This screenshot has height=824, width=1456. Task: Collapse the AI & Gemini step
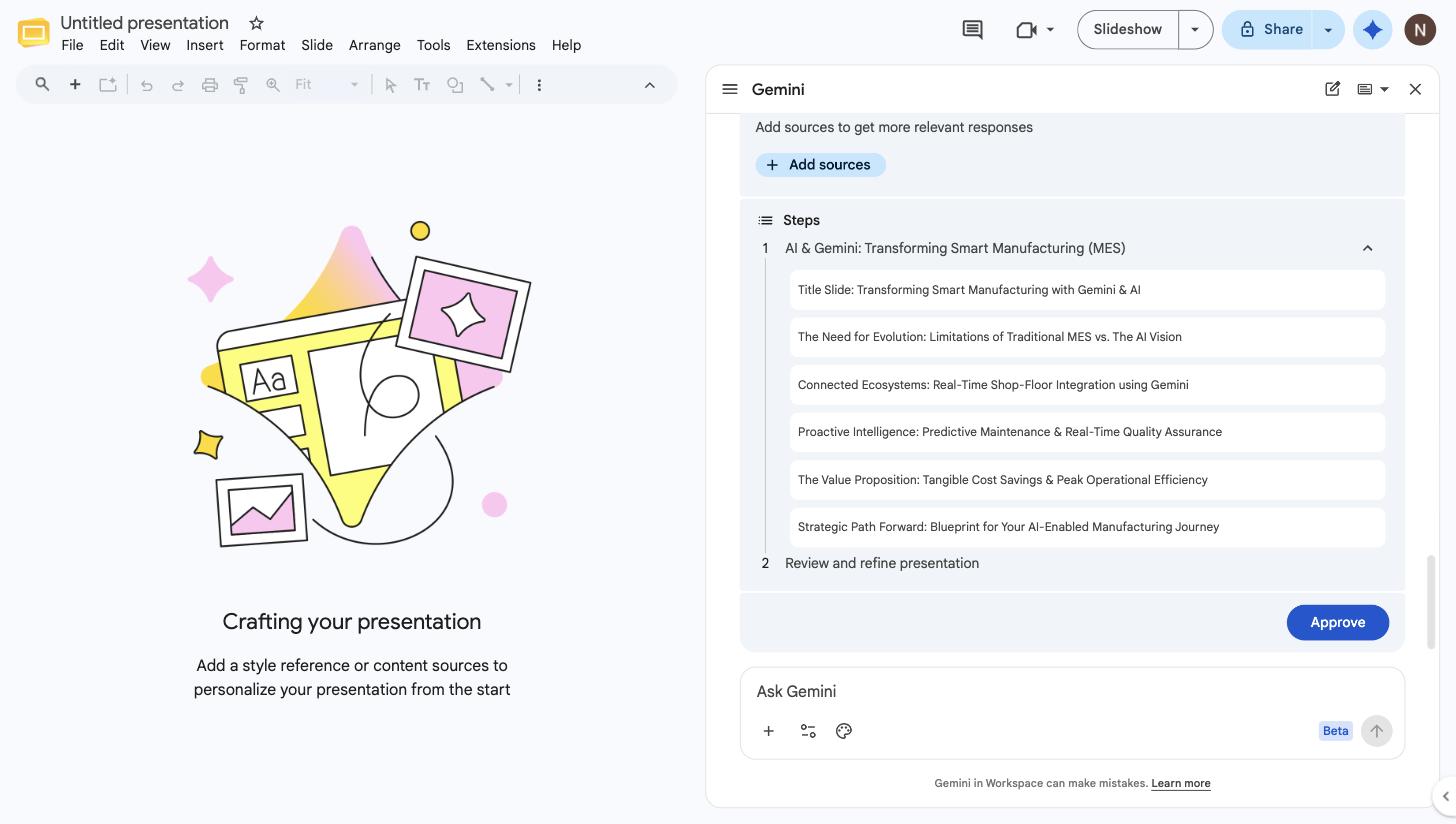pyautogui.click(x=1367, y=248)
